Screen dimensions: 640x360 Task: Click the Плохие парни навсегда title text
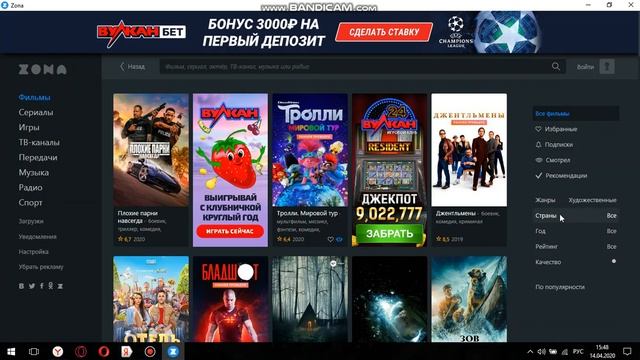tap(138, 217)
